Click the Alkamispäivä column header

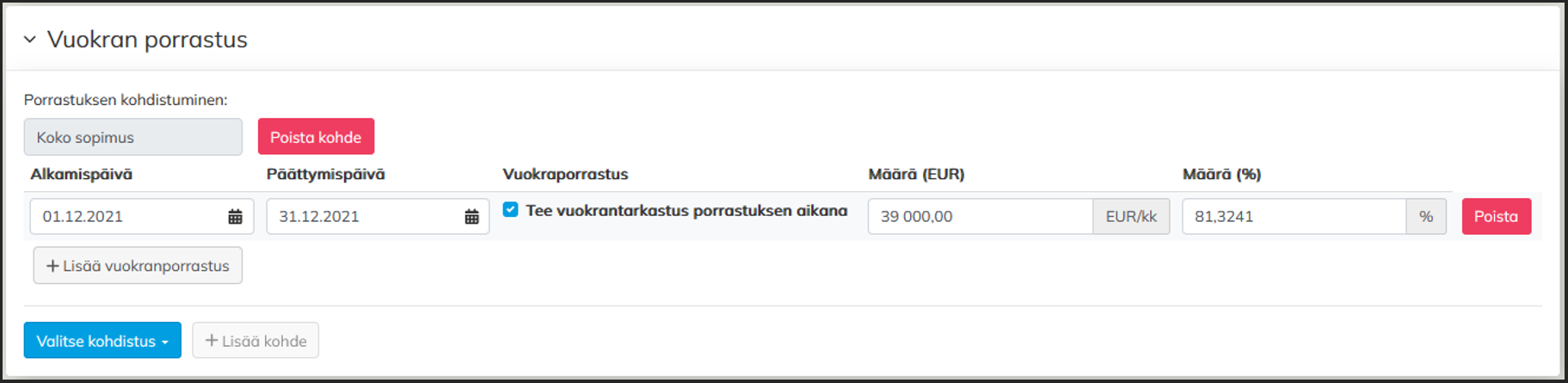pyautogui.click(x=82, y=174)
